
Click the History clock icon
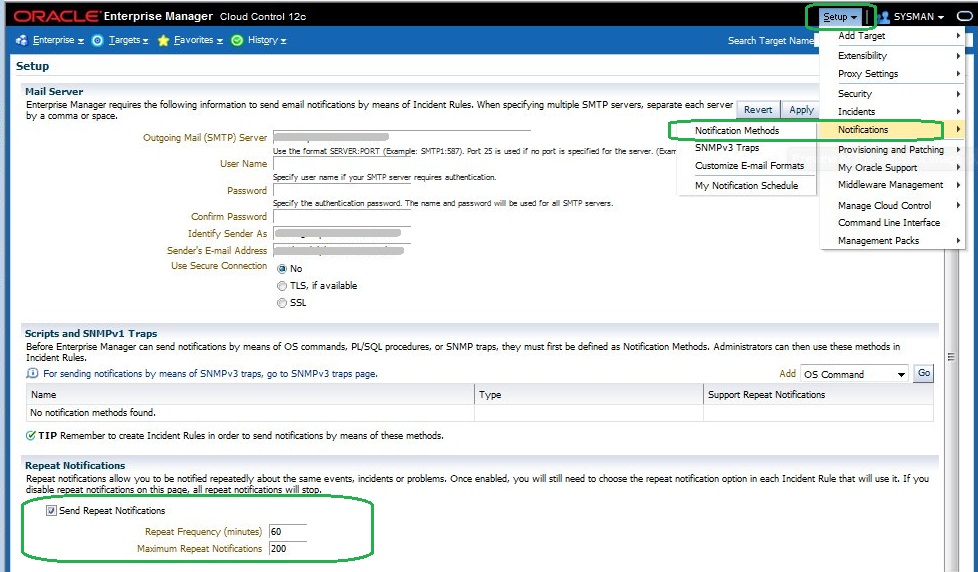[x=237, y=41]
